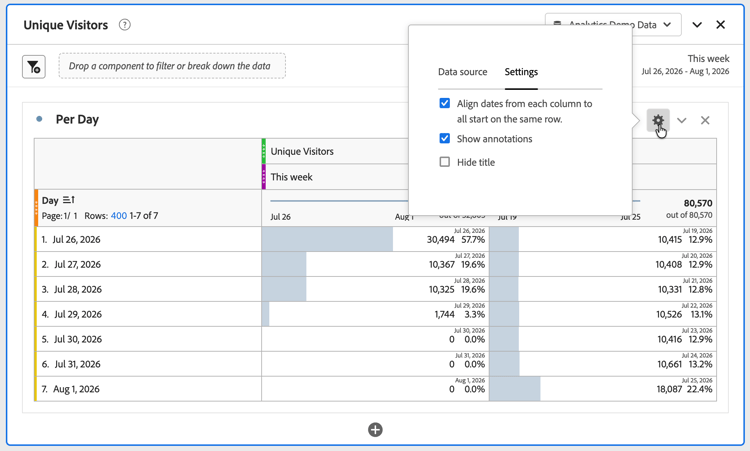Close the Unique Visitors panel

[x=720, y=25]
